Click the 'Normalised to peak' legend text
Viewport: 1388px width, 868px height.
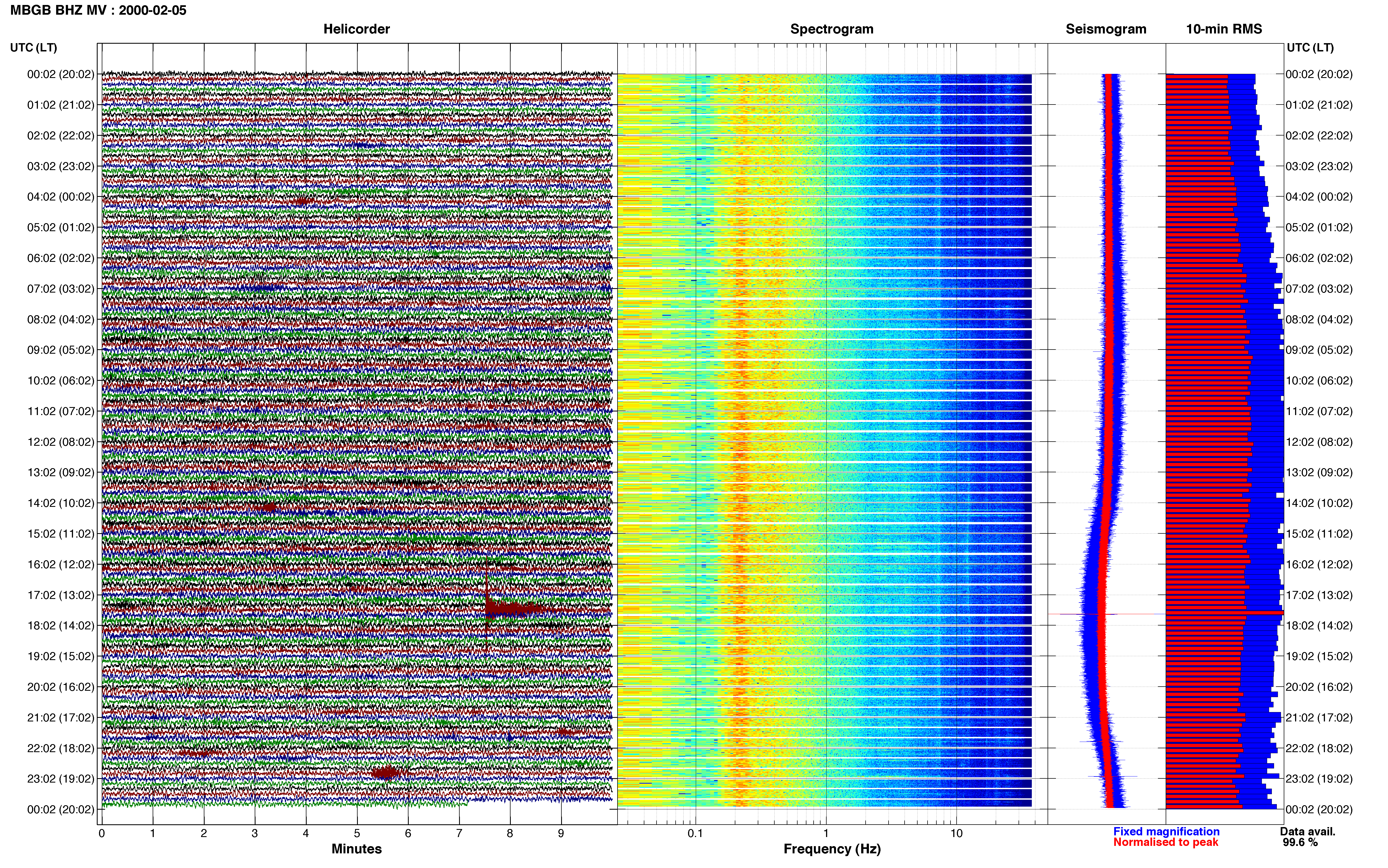(1166, 843)
